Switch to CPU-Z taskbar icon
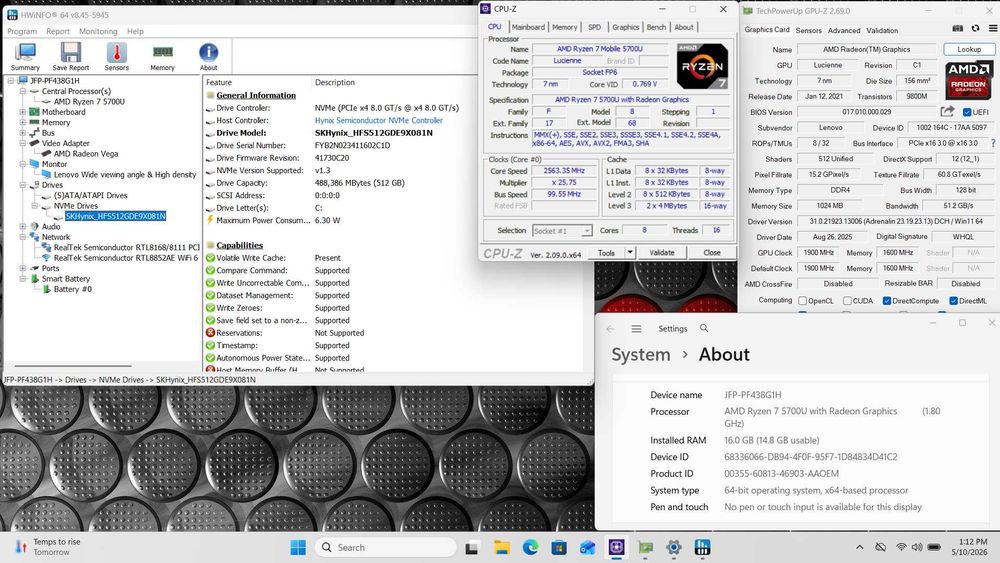This screenshot has width=1000, height=563. pos(616,547)
